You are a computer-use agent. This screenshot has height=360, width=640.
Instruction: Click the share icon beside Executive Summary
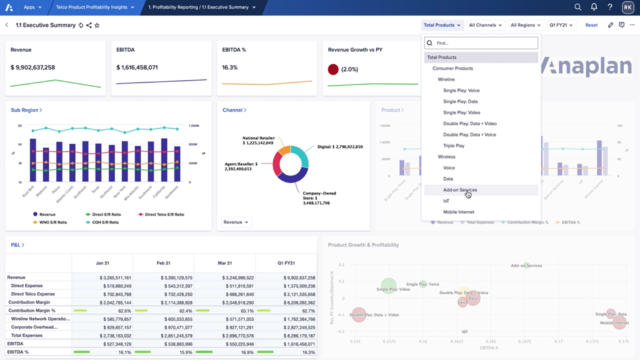(89, 25)
